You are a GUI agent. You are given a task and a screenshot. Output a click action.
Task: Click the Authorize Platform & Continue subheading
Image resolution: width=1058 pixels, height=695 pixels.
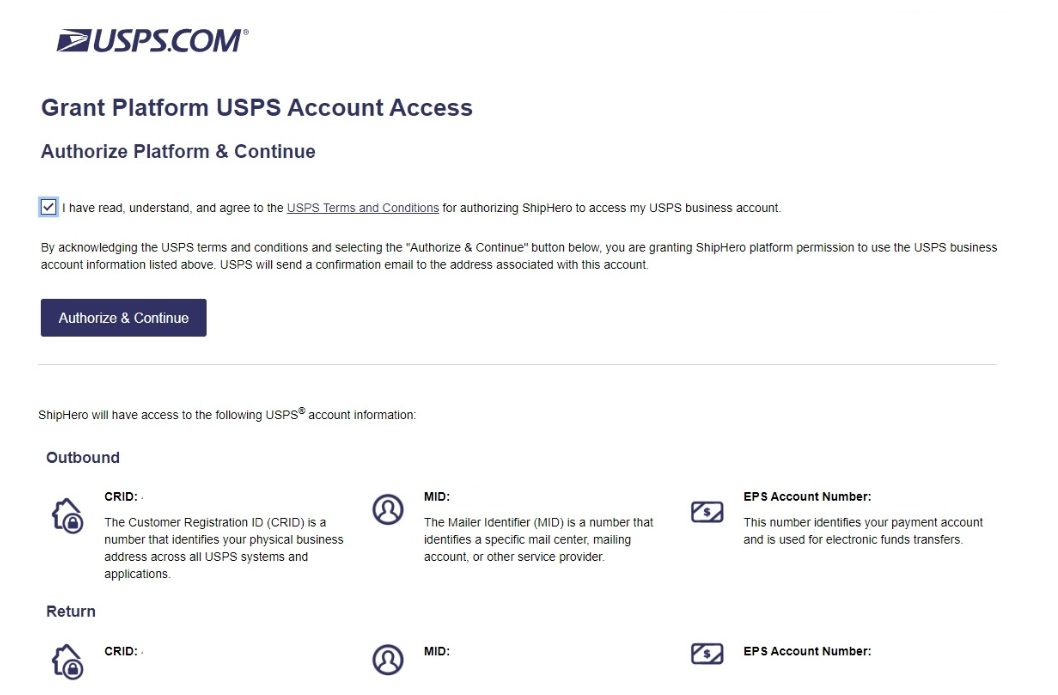pyautogui.click(x=178, y=151)
